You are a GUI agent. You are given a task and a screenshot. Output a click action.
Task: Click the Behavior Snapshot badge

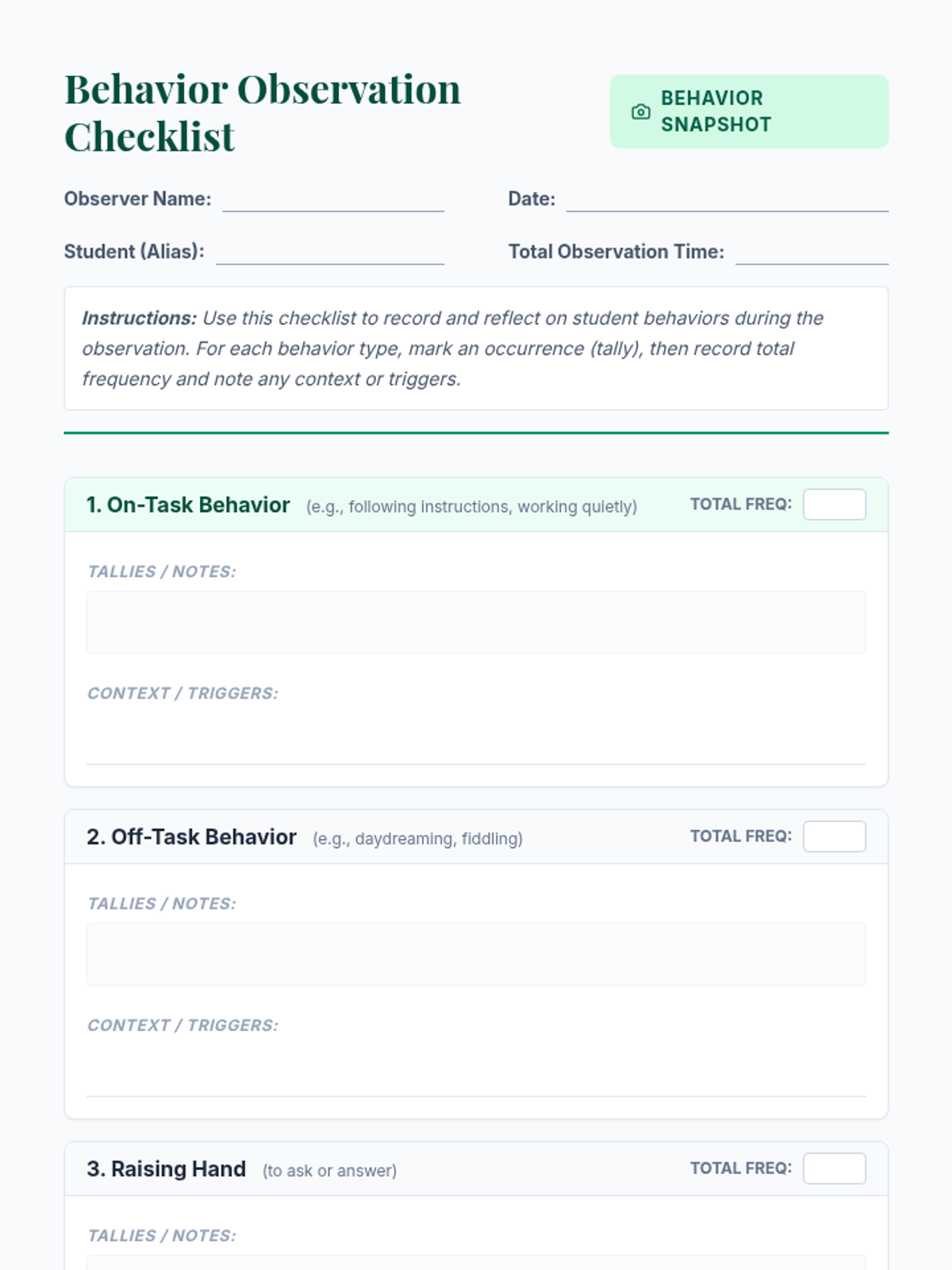[x=749, y=112]
